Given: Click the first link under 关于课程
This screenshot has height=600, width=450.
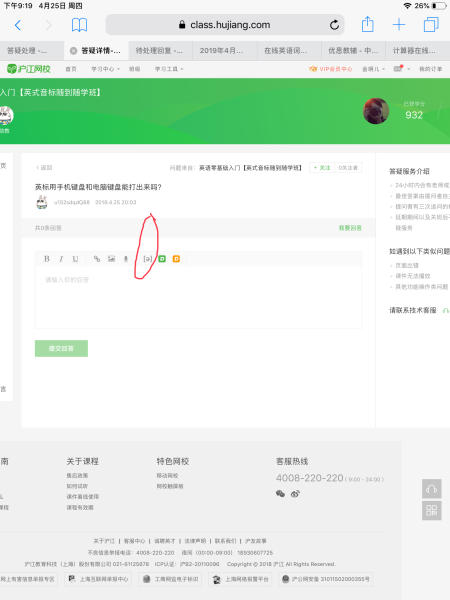Looking at the screenshot, I should (x=77, y=475).
